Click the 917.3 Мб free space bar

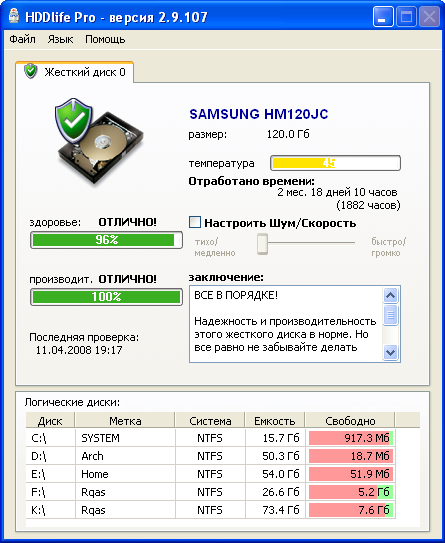(350, 438)
